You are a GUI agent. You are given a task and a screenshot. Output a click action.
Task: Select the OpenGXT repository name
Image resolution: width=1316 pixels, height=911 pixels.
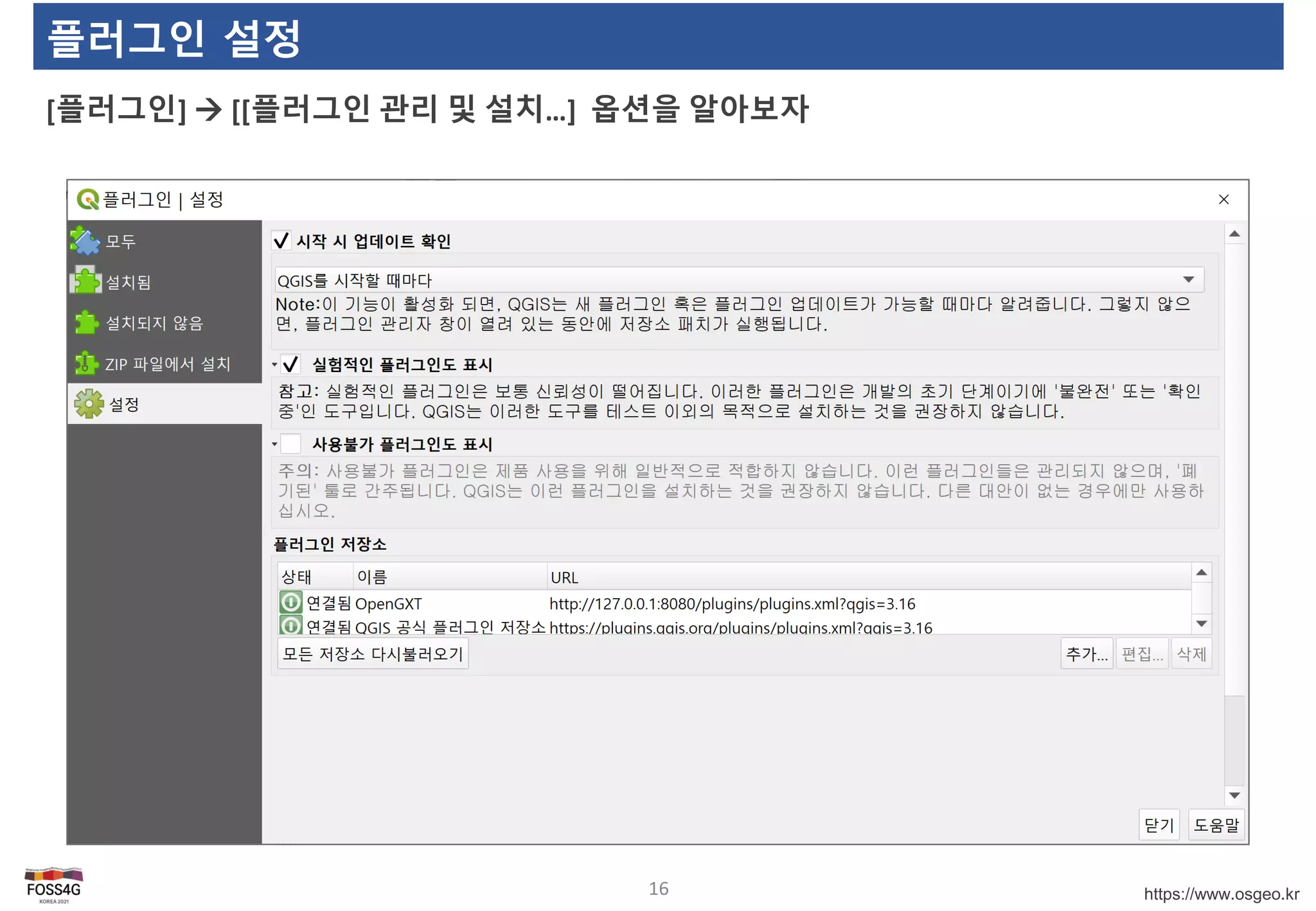(x=388, y=604)
